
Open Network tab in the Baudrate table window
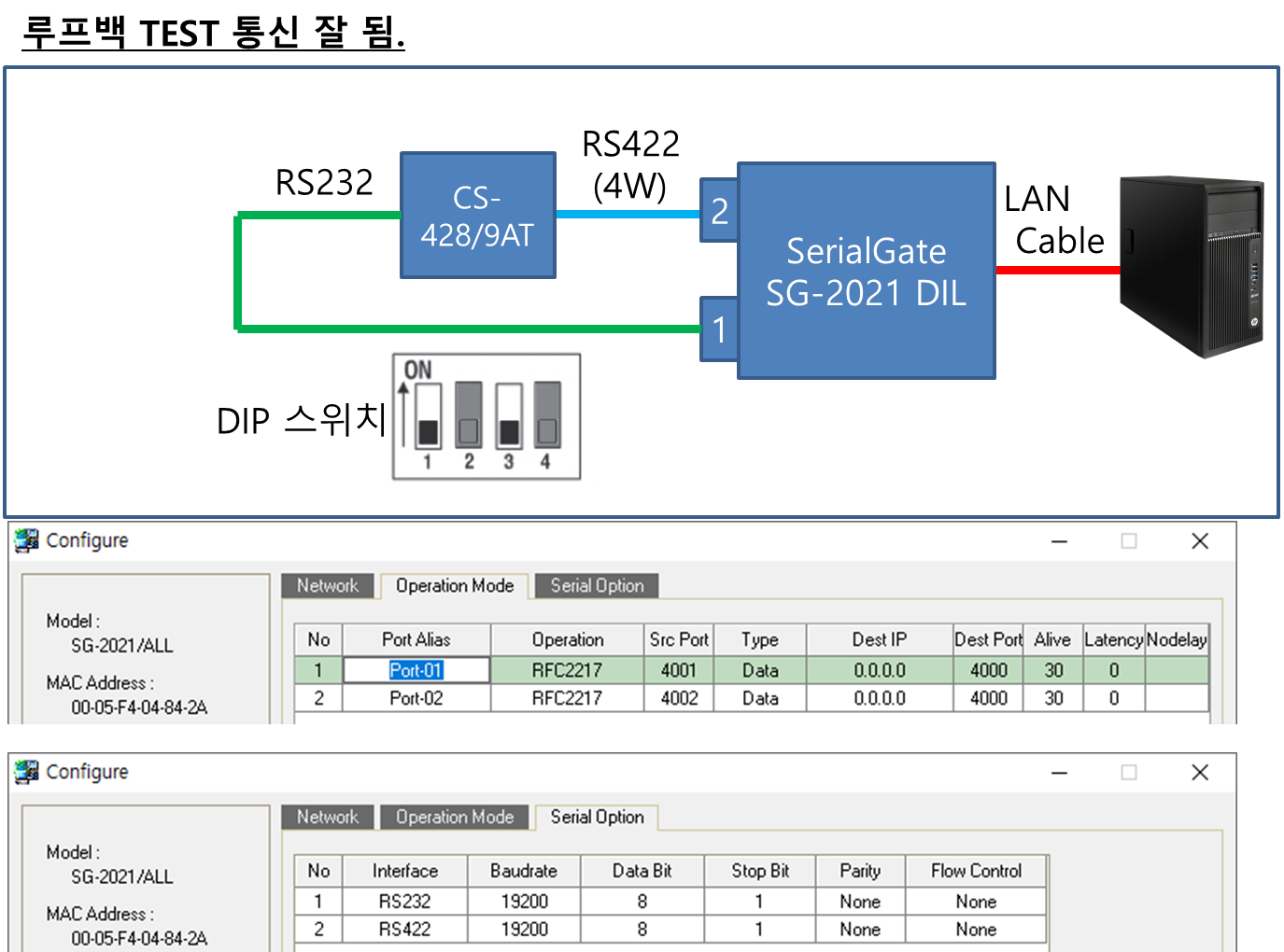328,817
